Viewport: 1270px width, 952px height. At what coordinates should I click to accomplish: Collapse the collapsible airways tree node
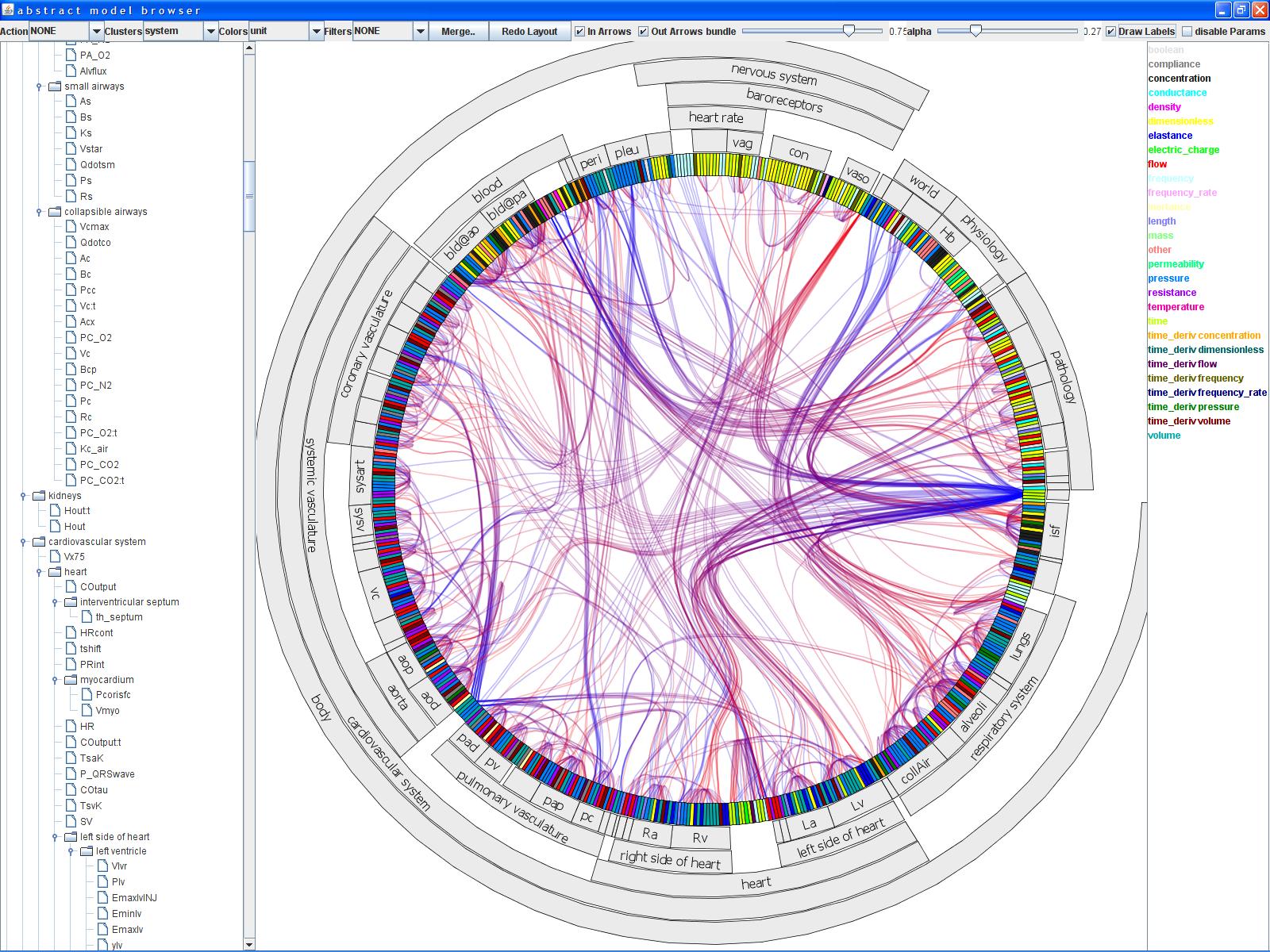pos(39,212)
